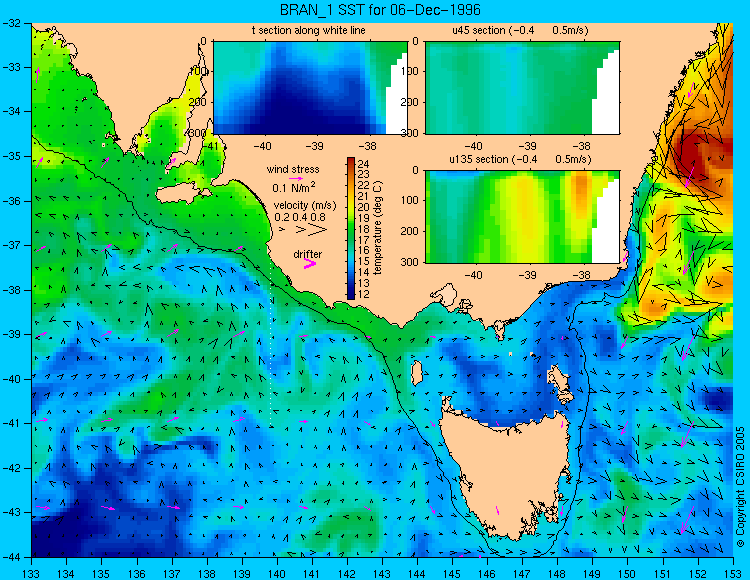This screenshot has width=750, height=580.
Task: Click the '0.1 N/m2' legend value
Action: pyautogui.click(x=293, y=187)
